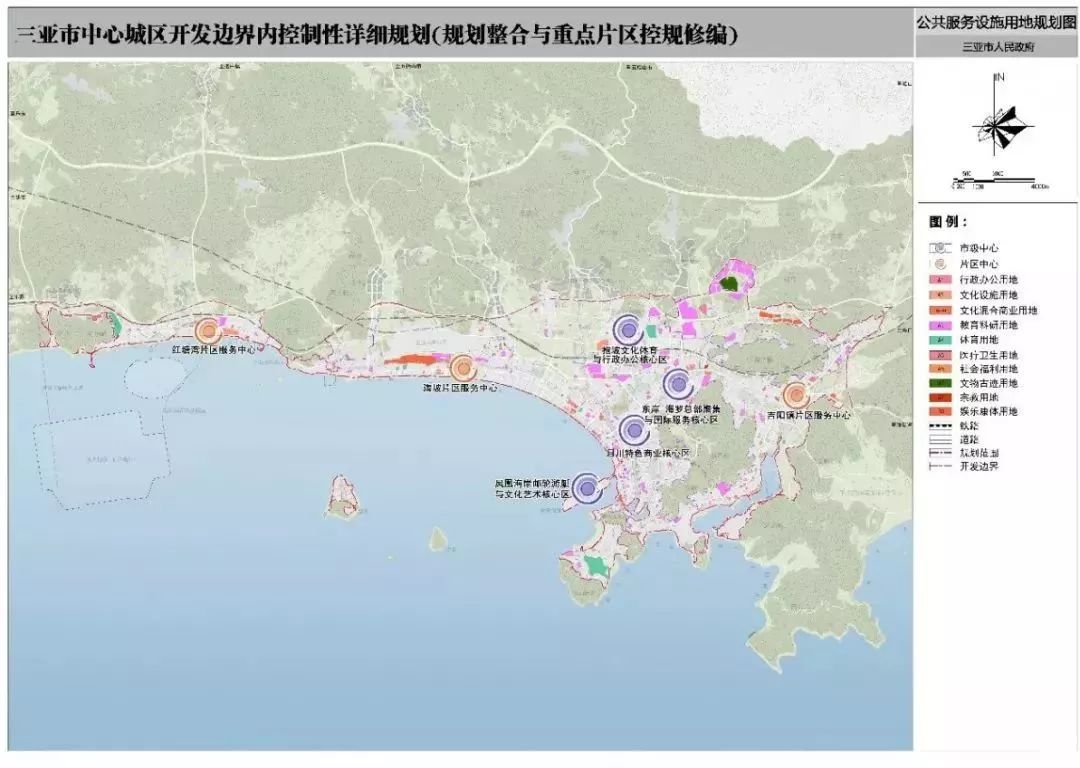This screenshot has width=1080, height=768.
Task: Click the 开发边界 legend label text
Action: (x=979, y=466)
